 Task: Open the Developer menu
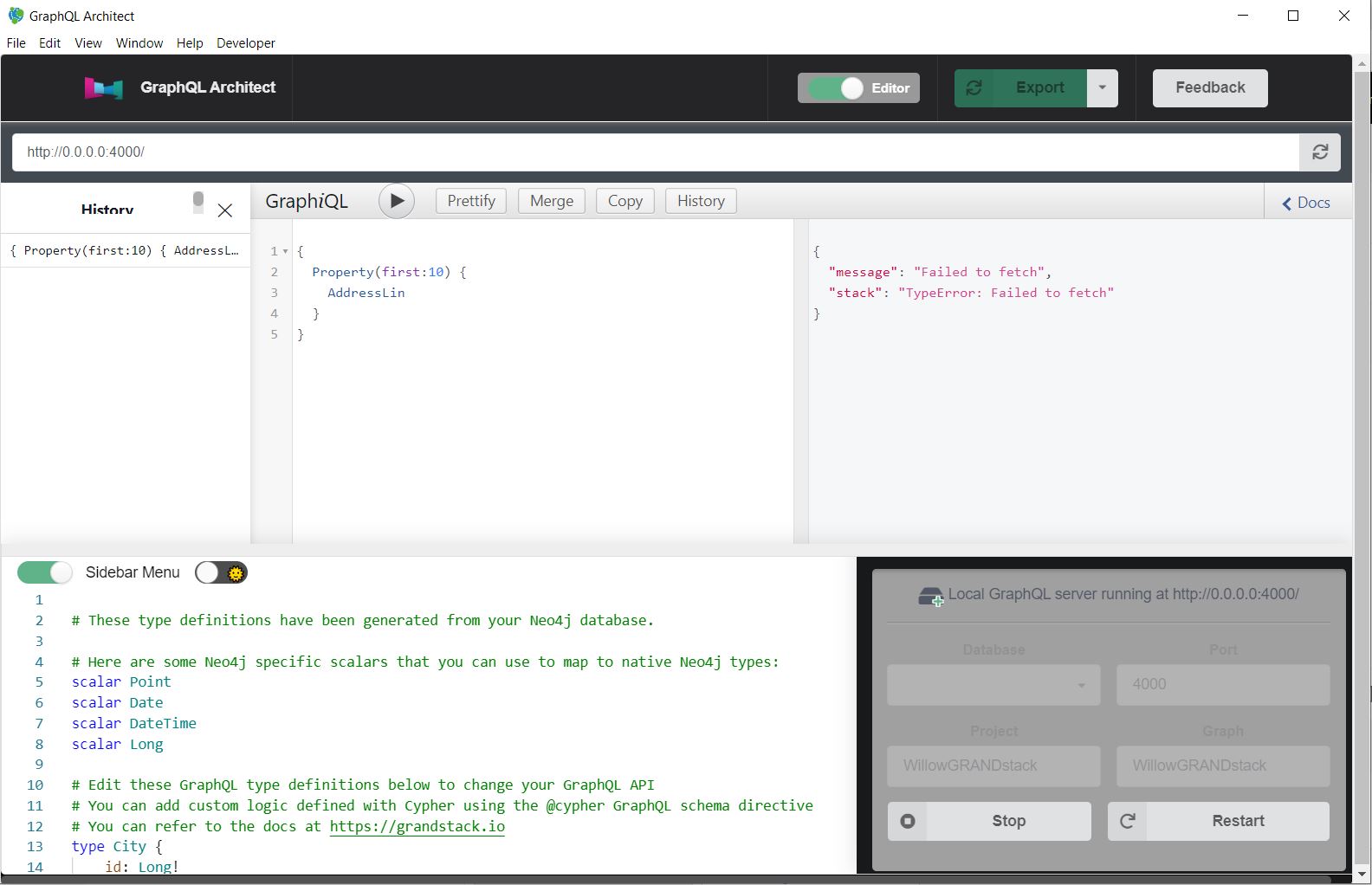coord(246,43)
